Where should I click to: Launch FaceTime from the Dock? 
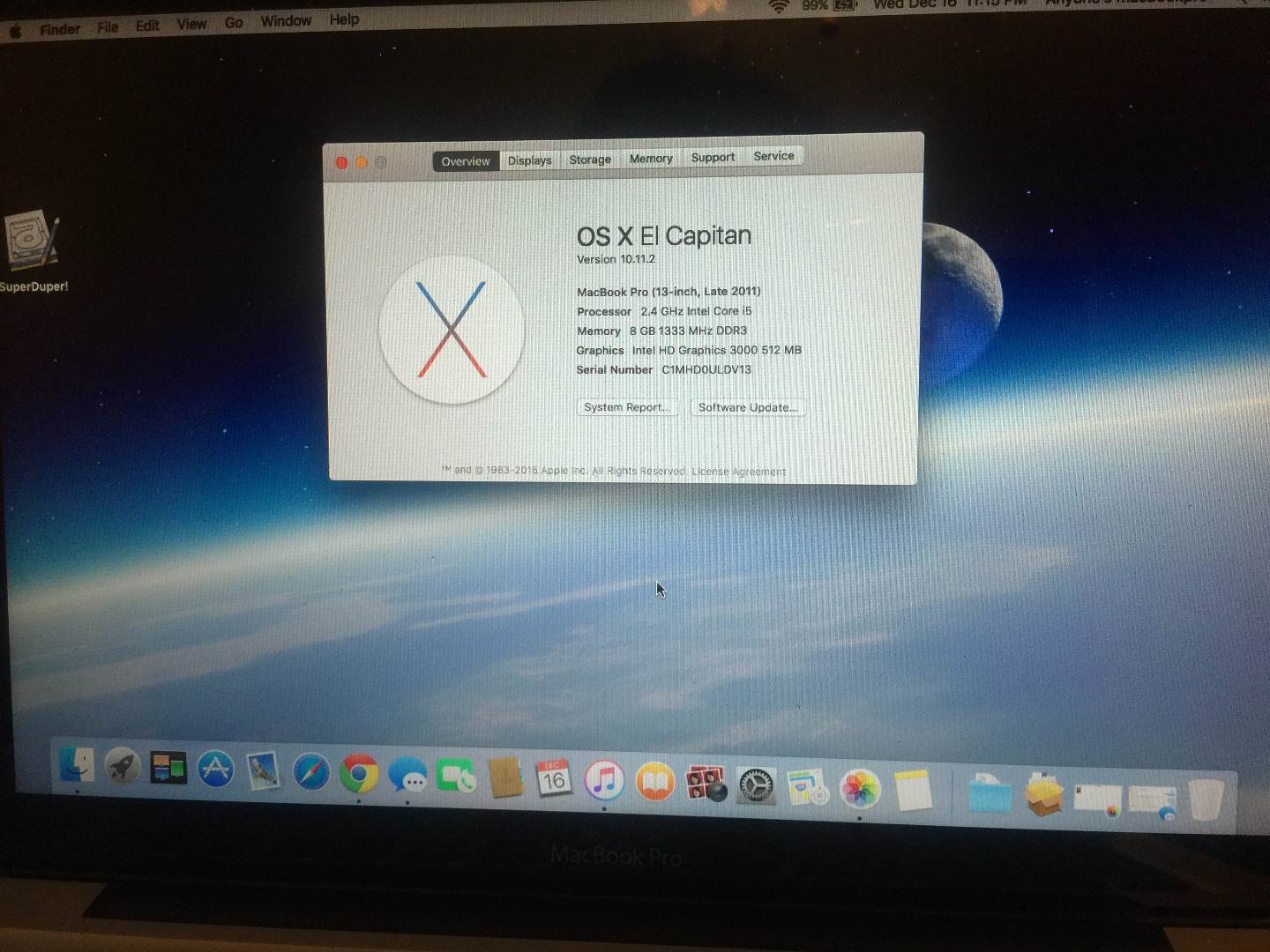tap(456, 777)
